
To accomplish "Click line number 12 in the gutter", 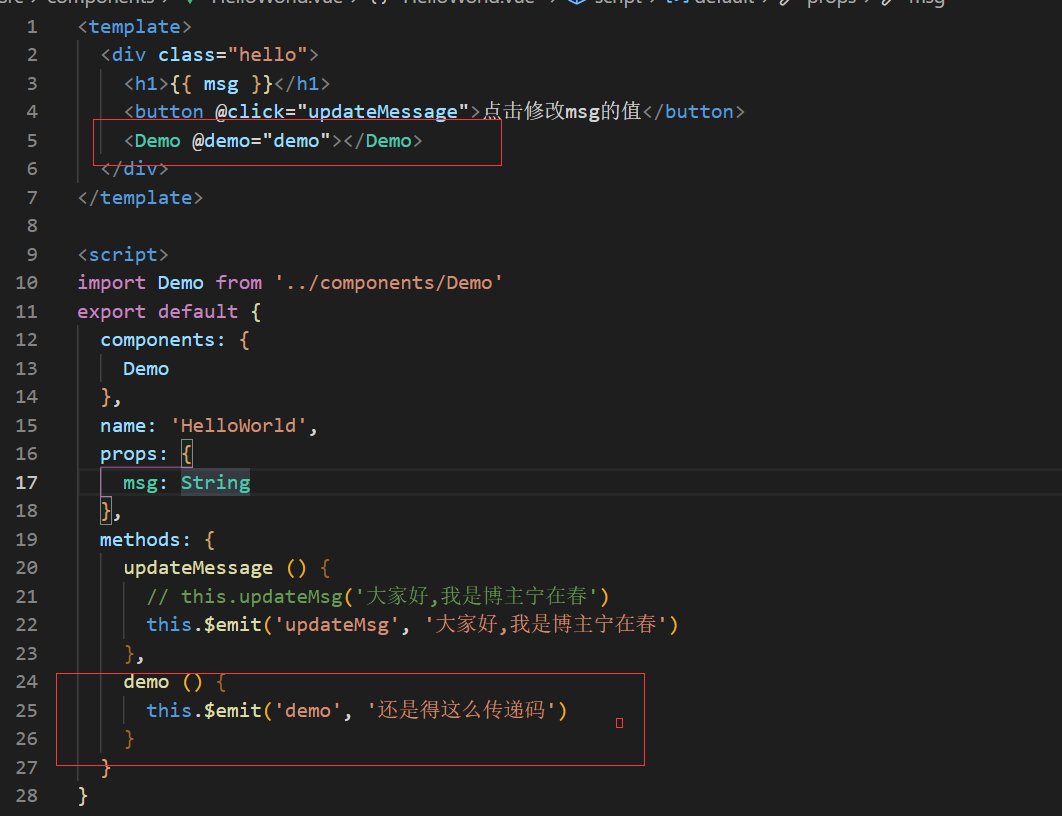I will click(26, 340).
